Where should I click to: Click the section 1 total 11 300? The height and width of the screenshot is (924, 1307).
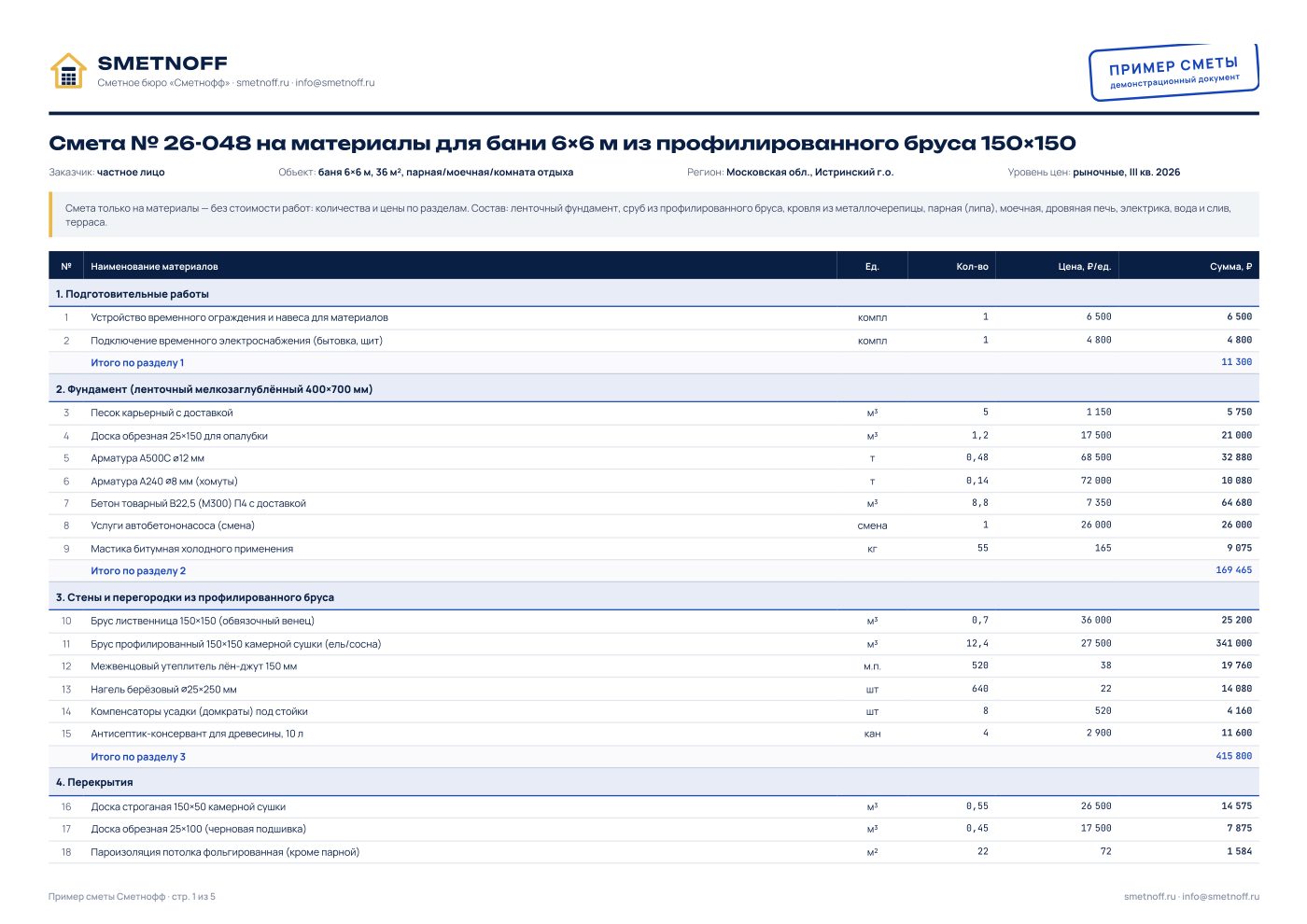coord(1236,362)
